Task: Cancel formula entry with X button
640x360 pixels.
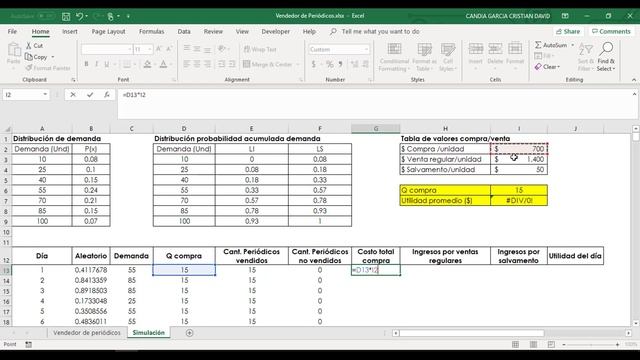Action: coord(73,95)
